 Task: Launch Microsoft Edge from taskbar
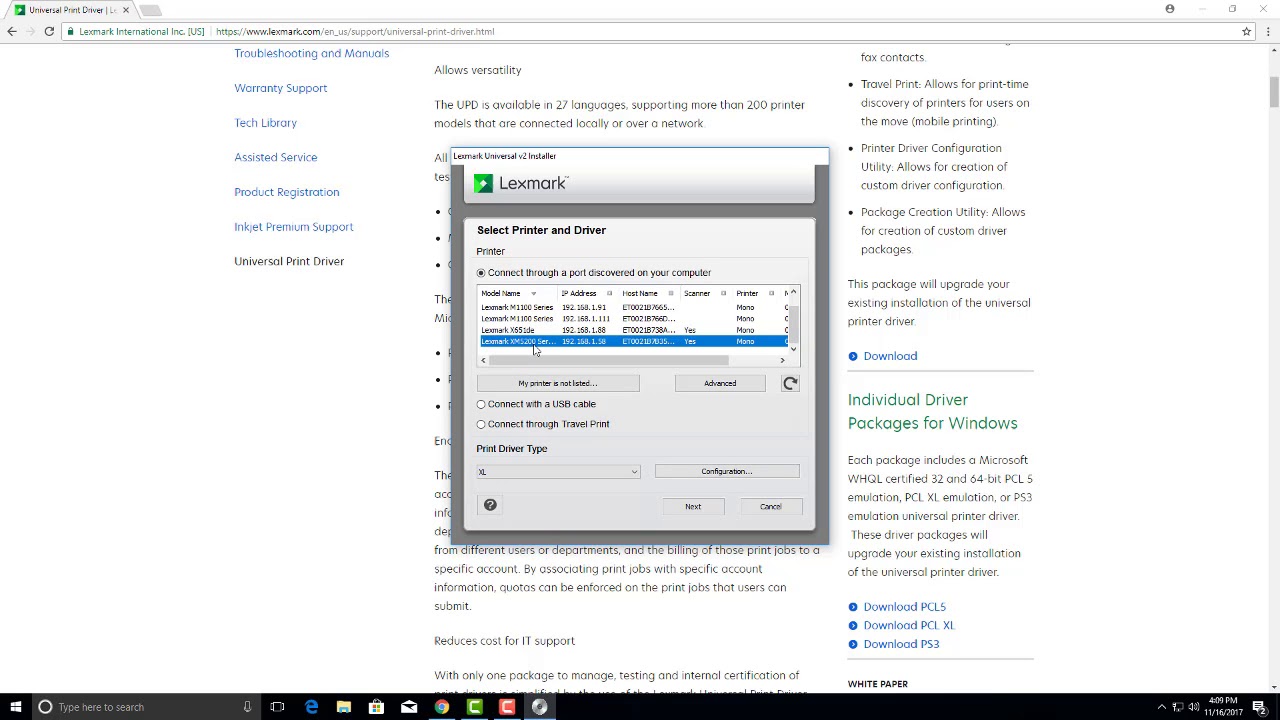(311, 707)
